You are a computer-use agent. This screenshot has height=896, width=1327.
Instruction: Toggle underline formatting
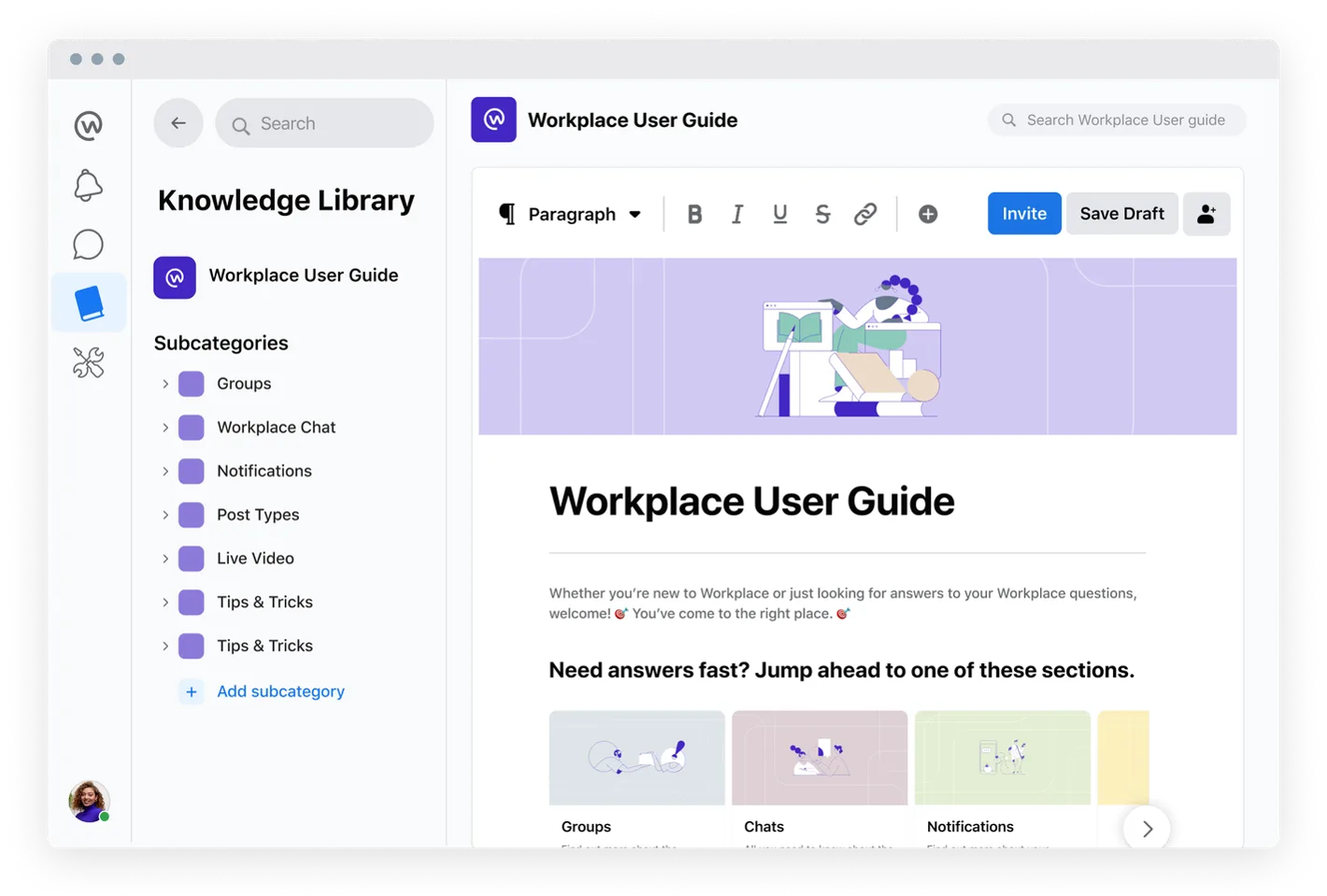[780, 214]
